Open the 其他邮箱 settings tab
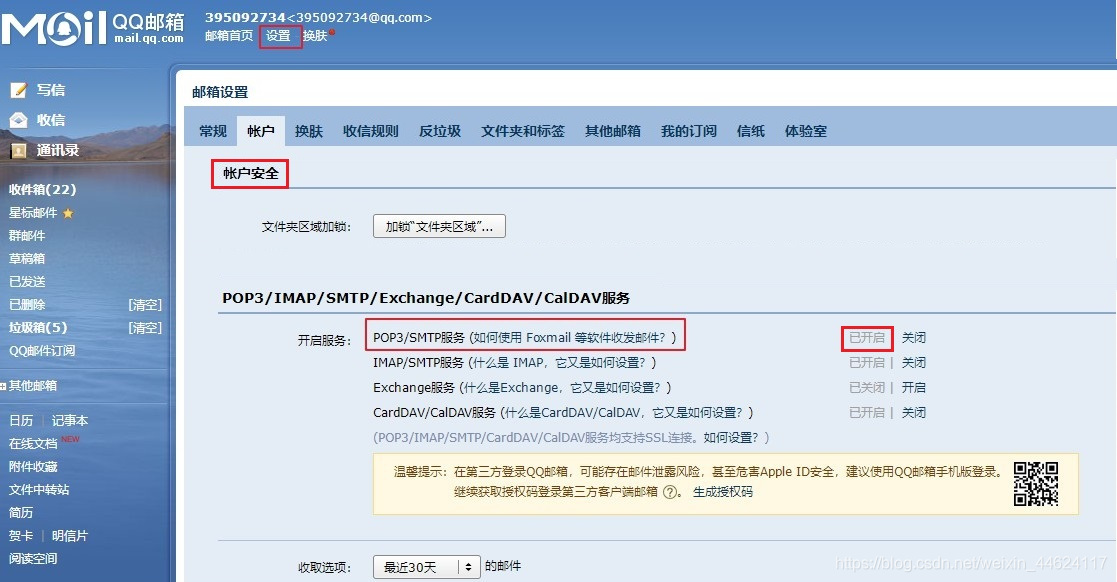 [613, 131]
